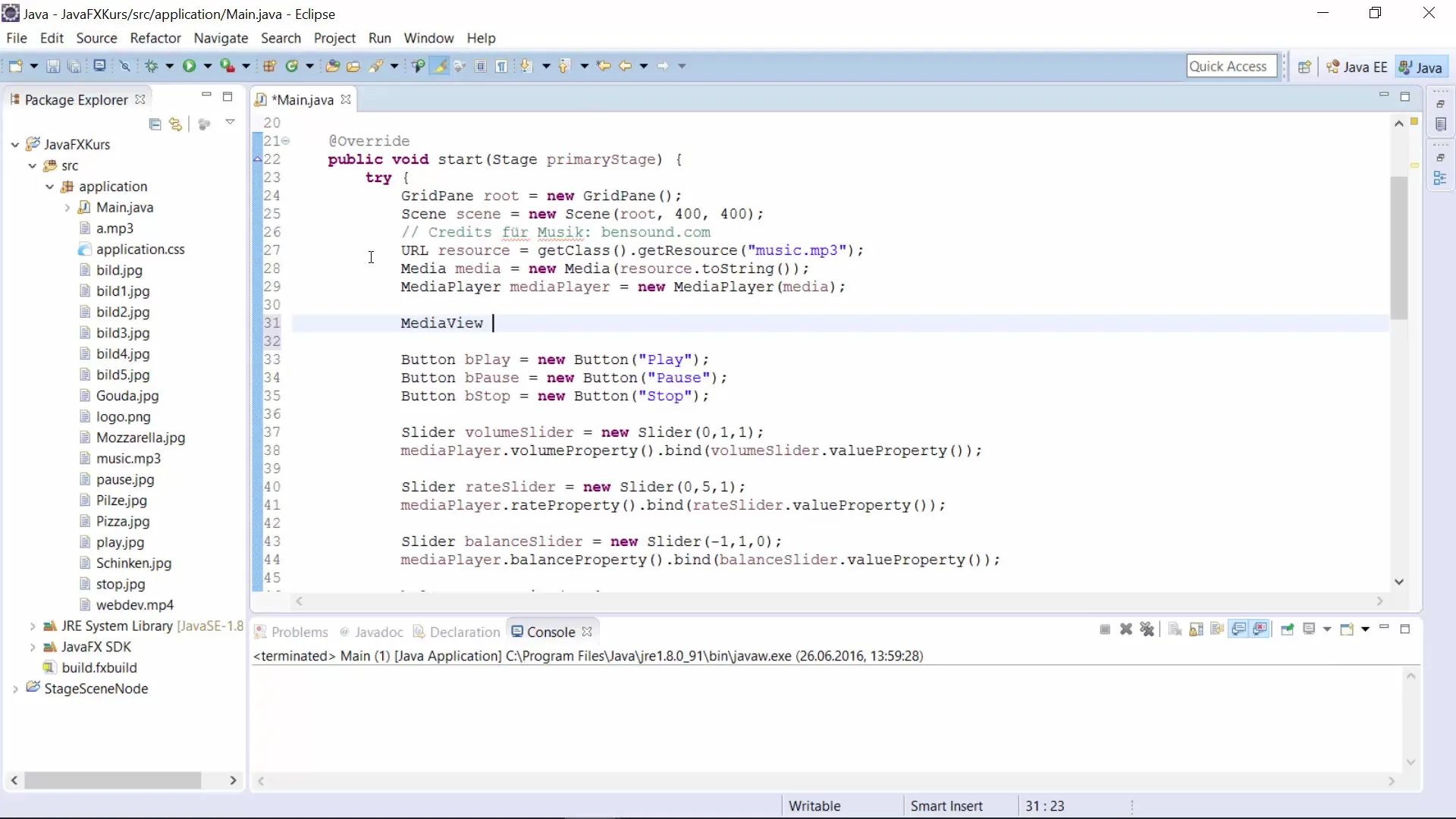Image resolution: width=1456 pixels, height=819 pixels.
Task: Open the Window menu
Action: 428,38
